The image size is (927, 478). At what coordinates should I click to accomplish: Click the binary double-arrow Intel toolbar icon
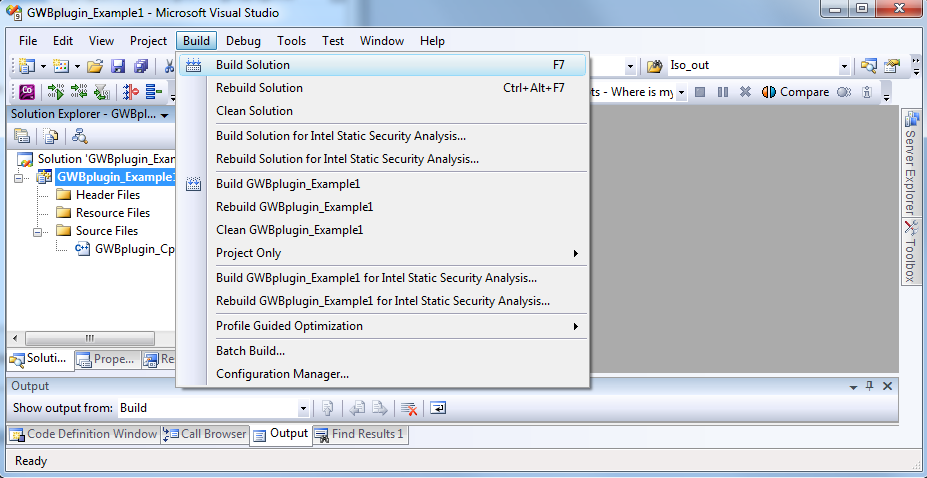(79, 92)
